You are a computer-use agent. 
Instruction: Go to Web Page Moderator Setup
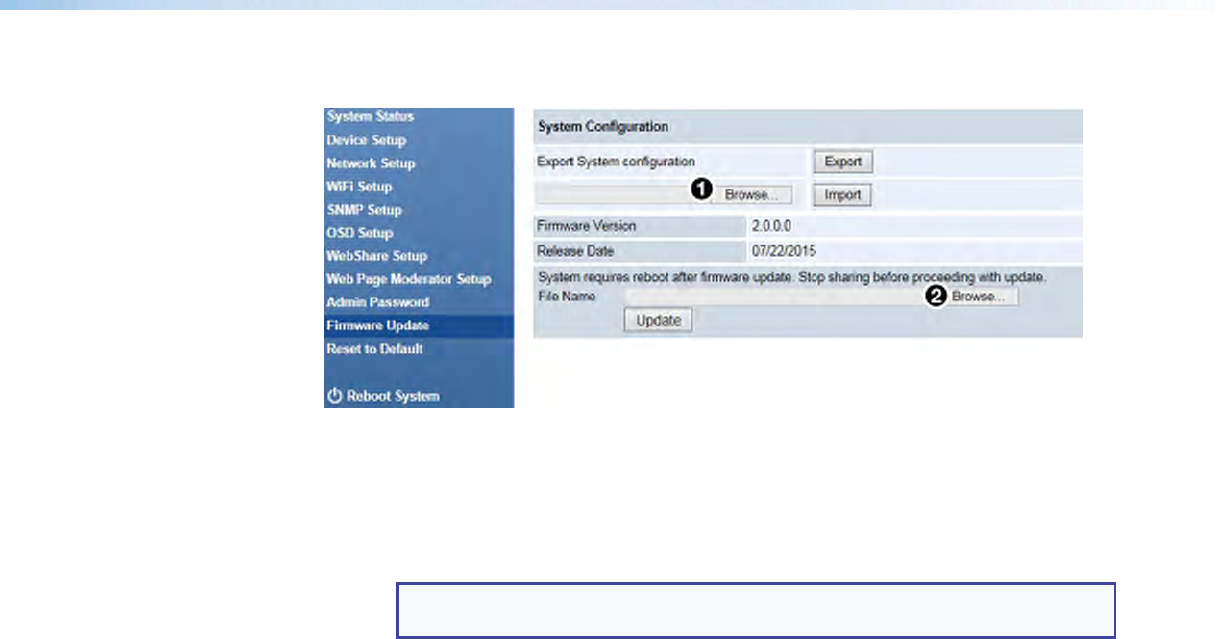point(408,279)
